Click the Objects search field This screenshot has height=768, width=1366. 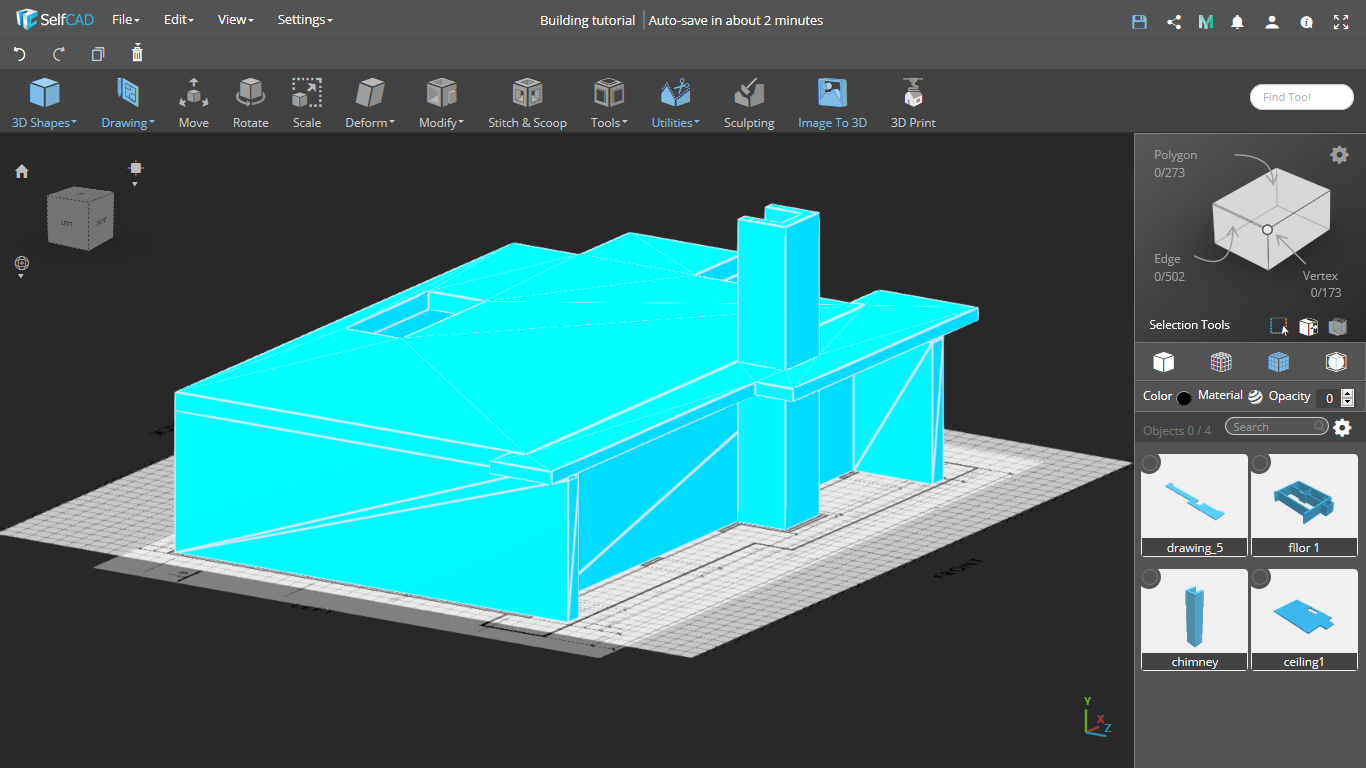click(1278, 427)
